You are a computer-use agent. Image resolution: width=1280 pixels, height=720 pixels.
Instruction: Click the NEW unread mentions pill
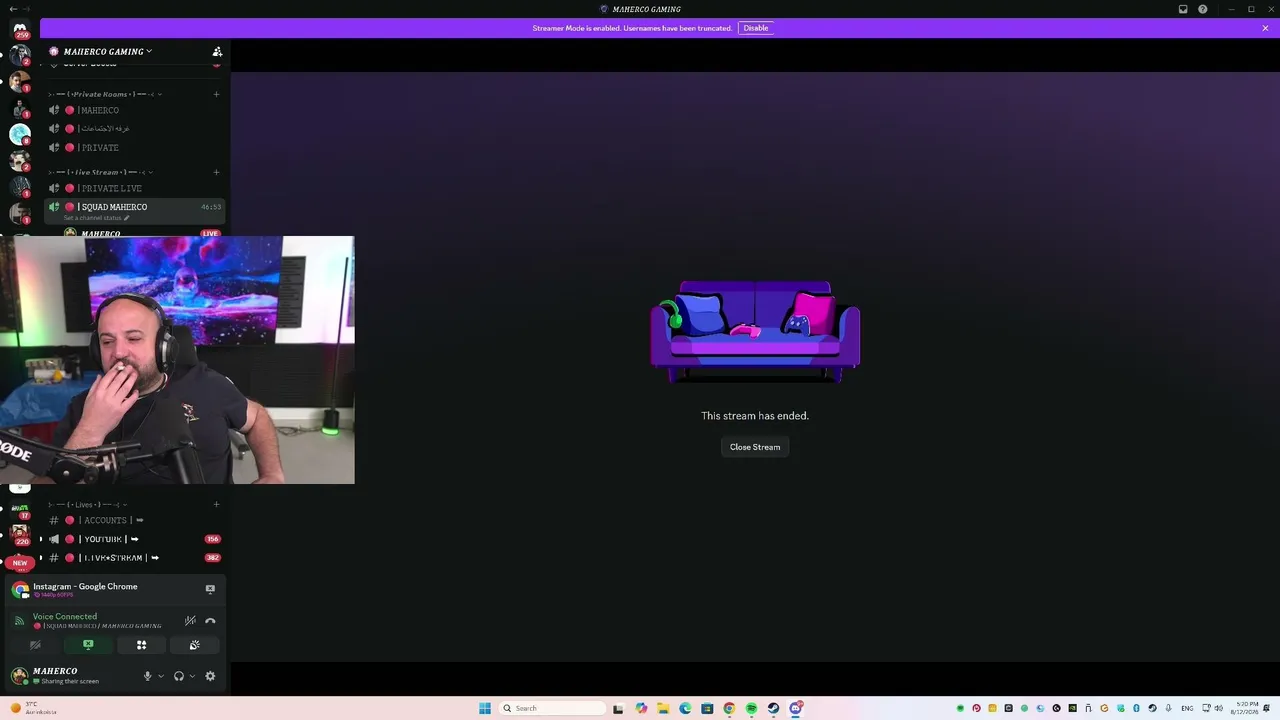(x=20, y=563)
